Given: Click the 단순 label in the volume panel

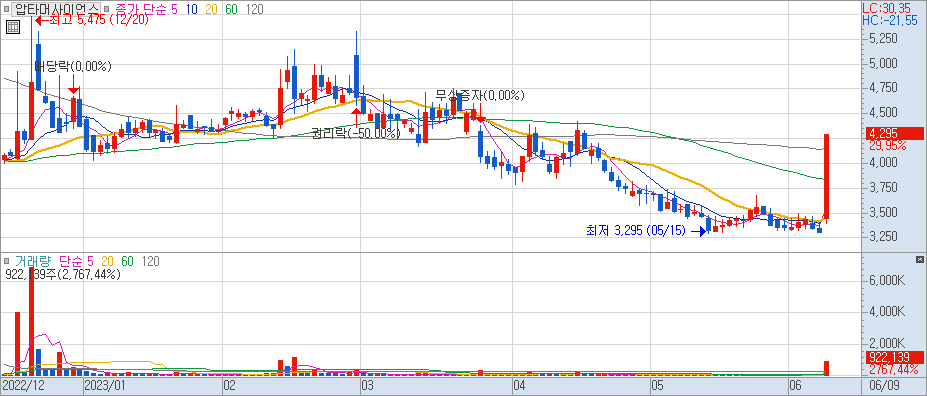Looking at the screenshot, I should click(72, 261).
